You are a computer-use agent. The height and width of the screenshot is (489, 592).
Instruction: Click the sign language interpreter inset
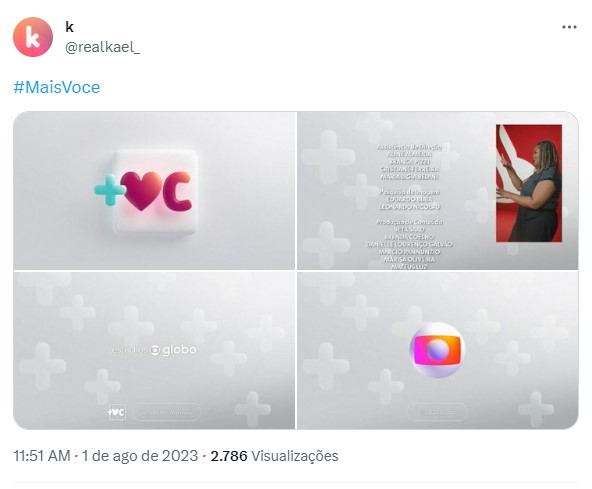pyautogui.click(x=529, y=183)
